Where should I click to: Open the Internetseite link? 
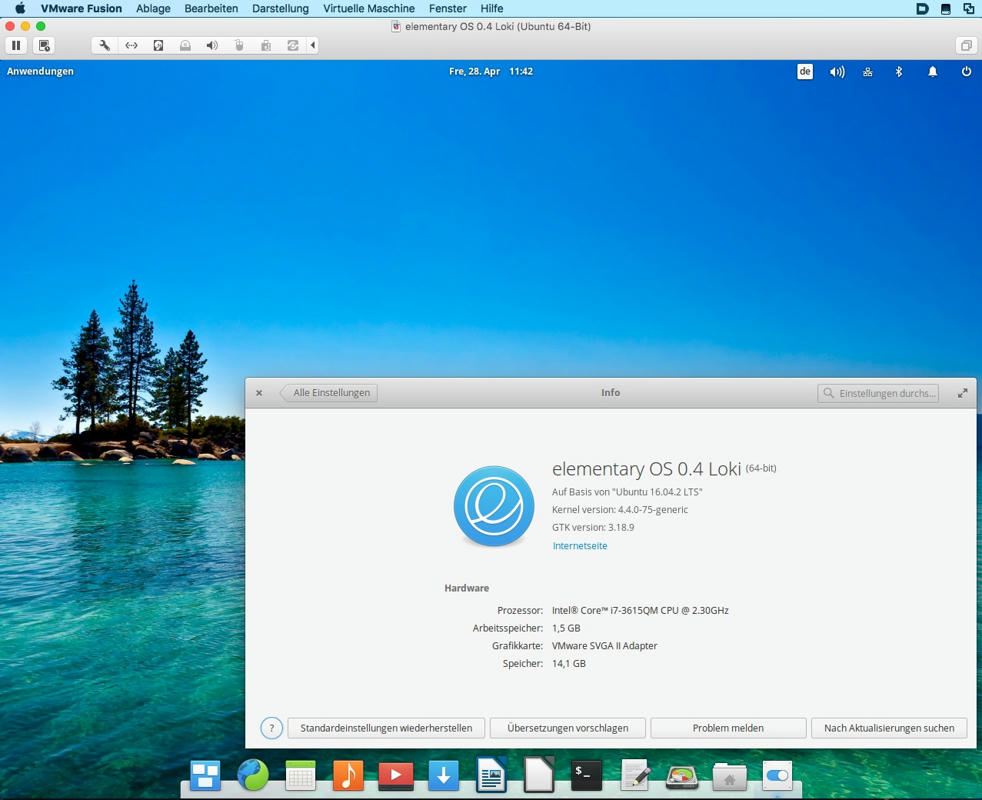tap(579, 546)
